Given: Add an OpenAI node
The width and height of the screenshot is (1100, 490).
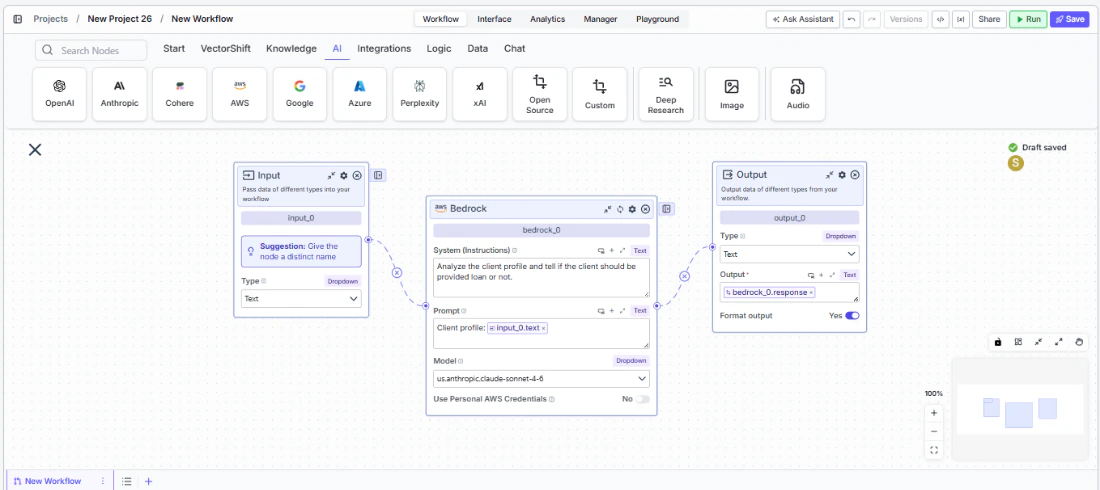Looking at the screenshot, I should 60,94.
